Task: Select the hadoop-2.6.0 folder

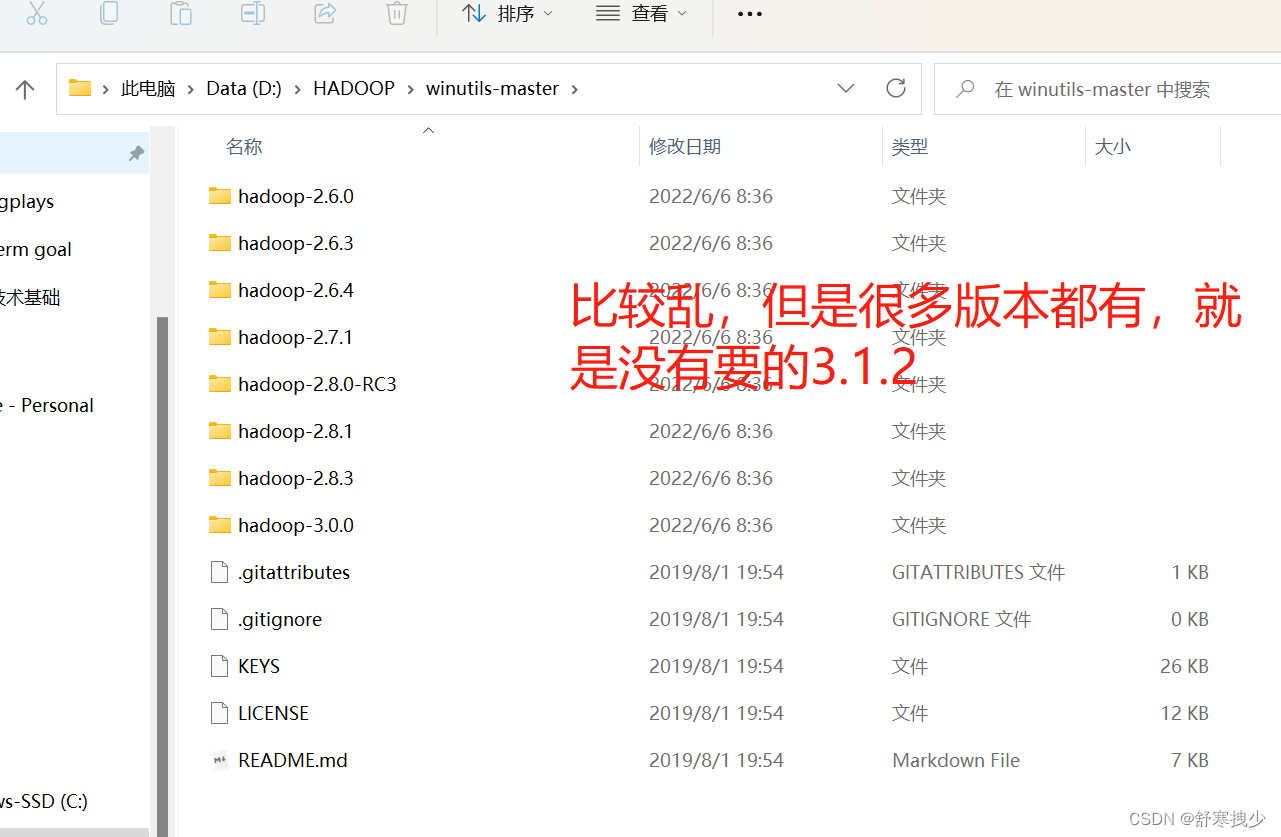Action: (296, 196)
